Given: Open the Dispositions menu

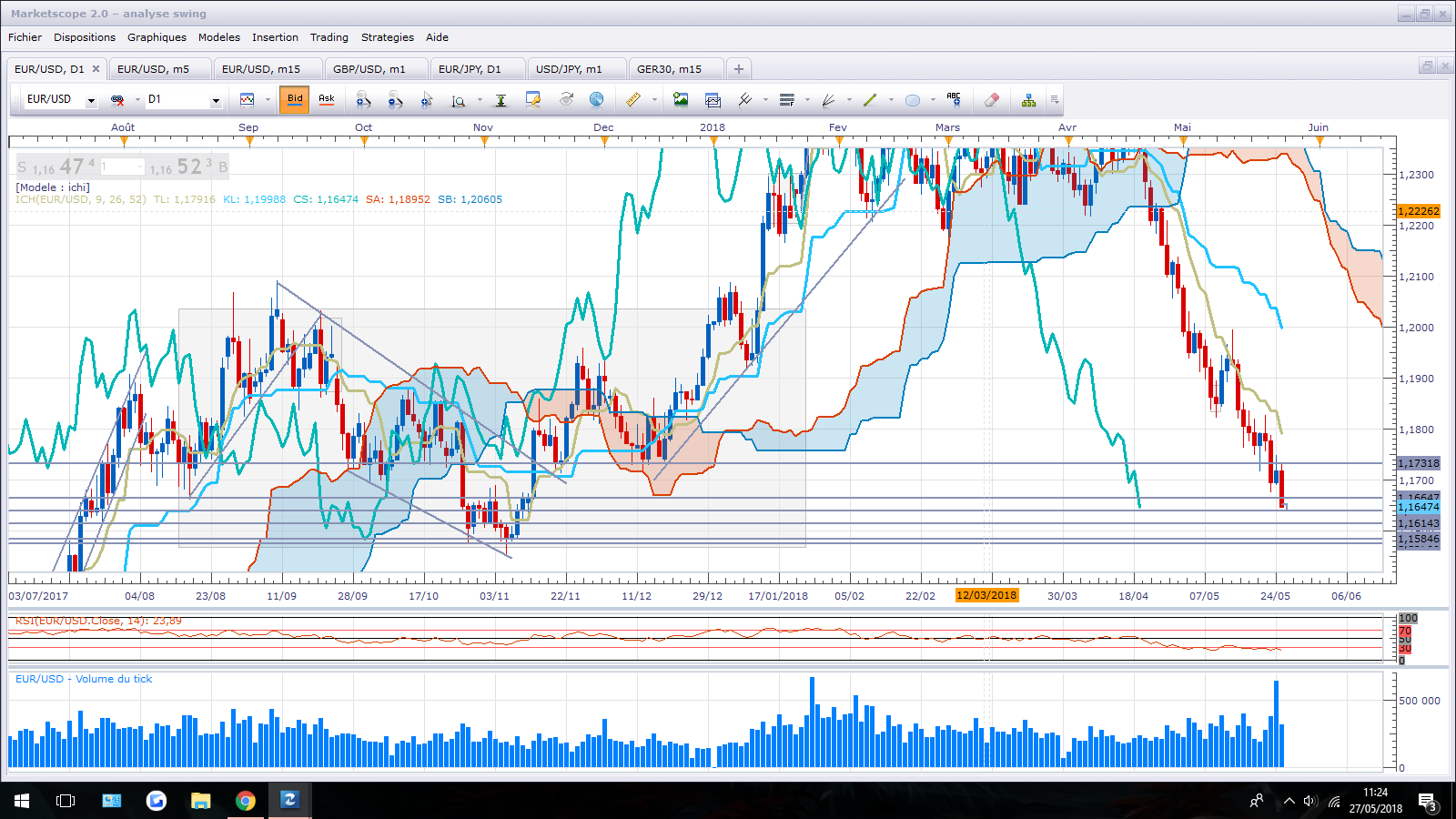Looking at the screenshot, I should [85, 37].
